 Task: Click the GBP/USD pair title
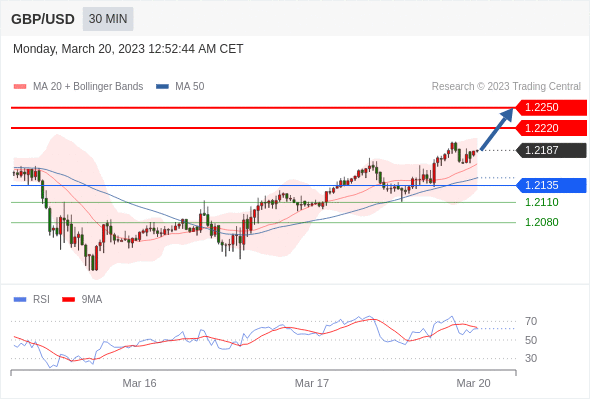[43, 19]
